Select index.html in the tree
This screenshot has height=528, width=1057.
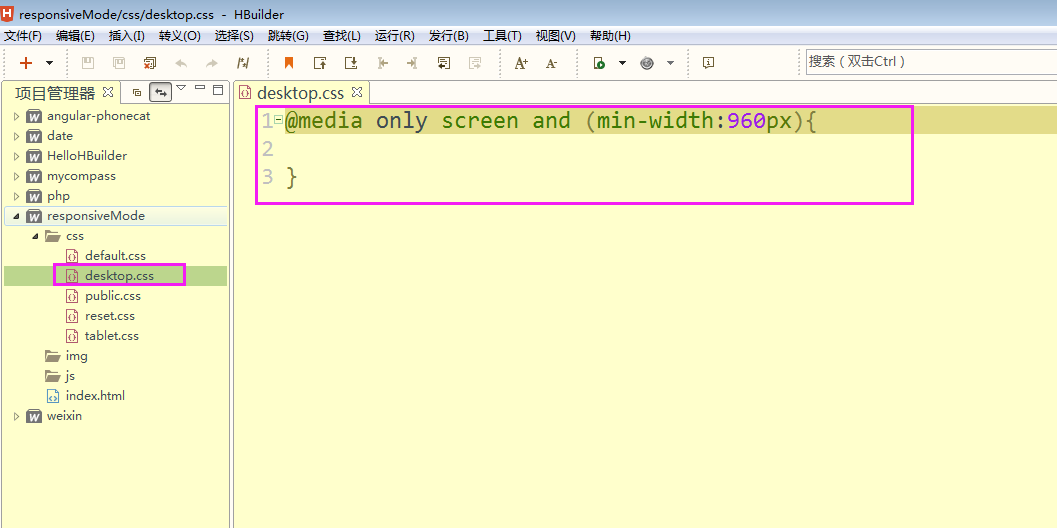[95, 396]
